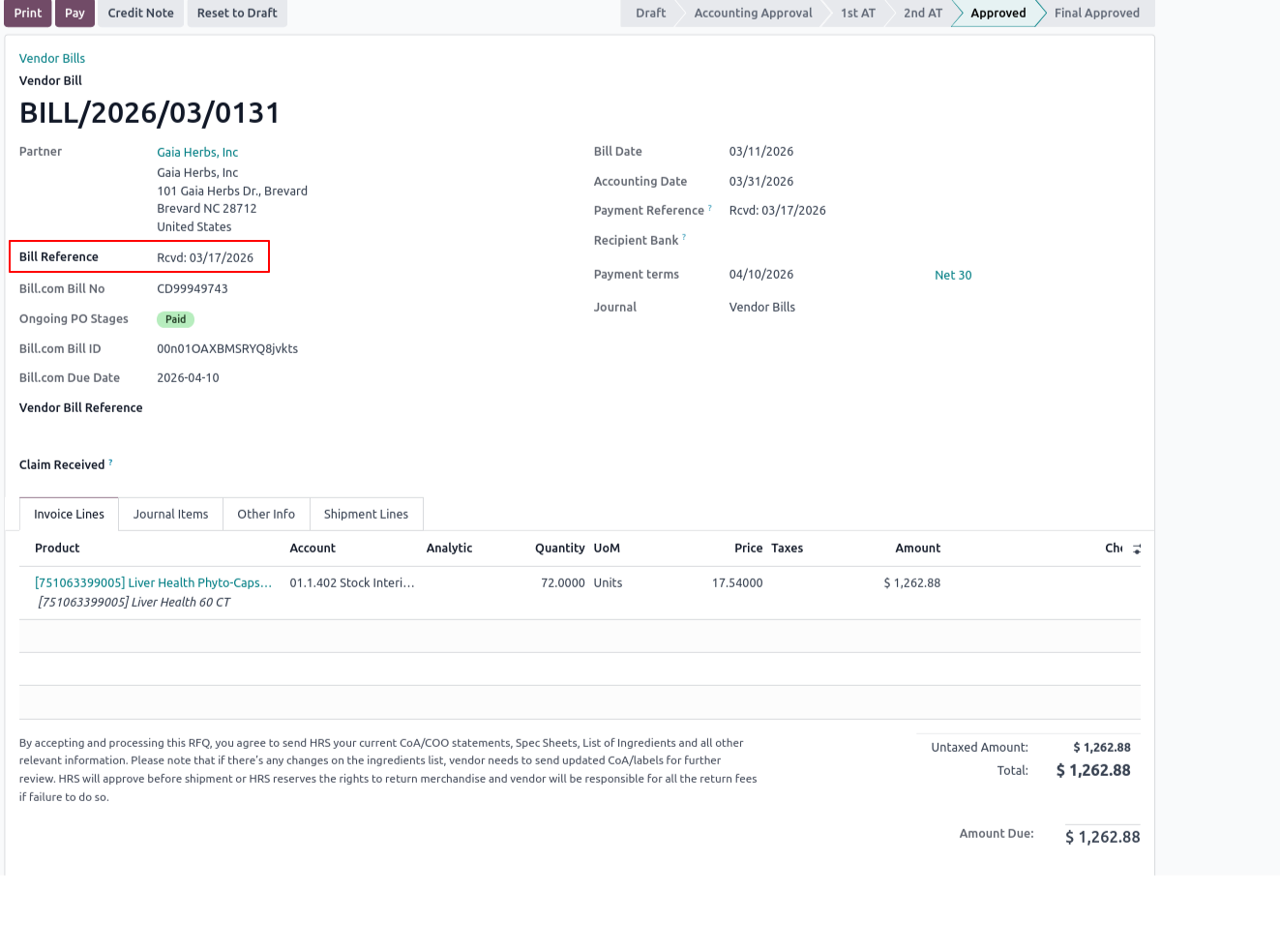Click the Units UoM cell
Screen dimensions: 1280x952
608,582
